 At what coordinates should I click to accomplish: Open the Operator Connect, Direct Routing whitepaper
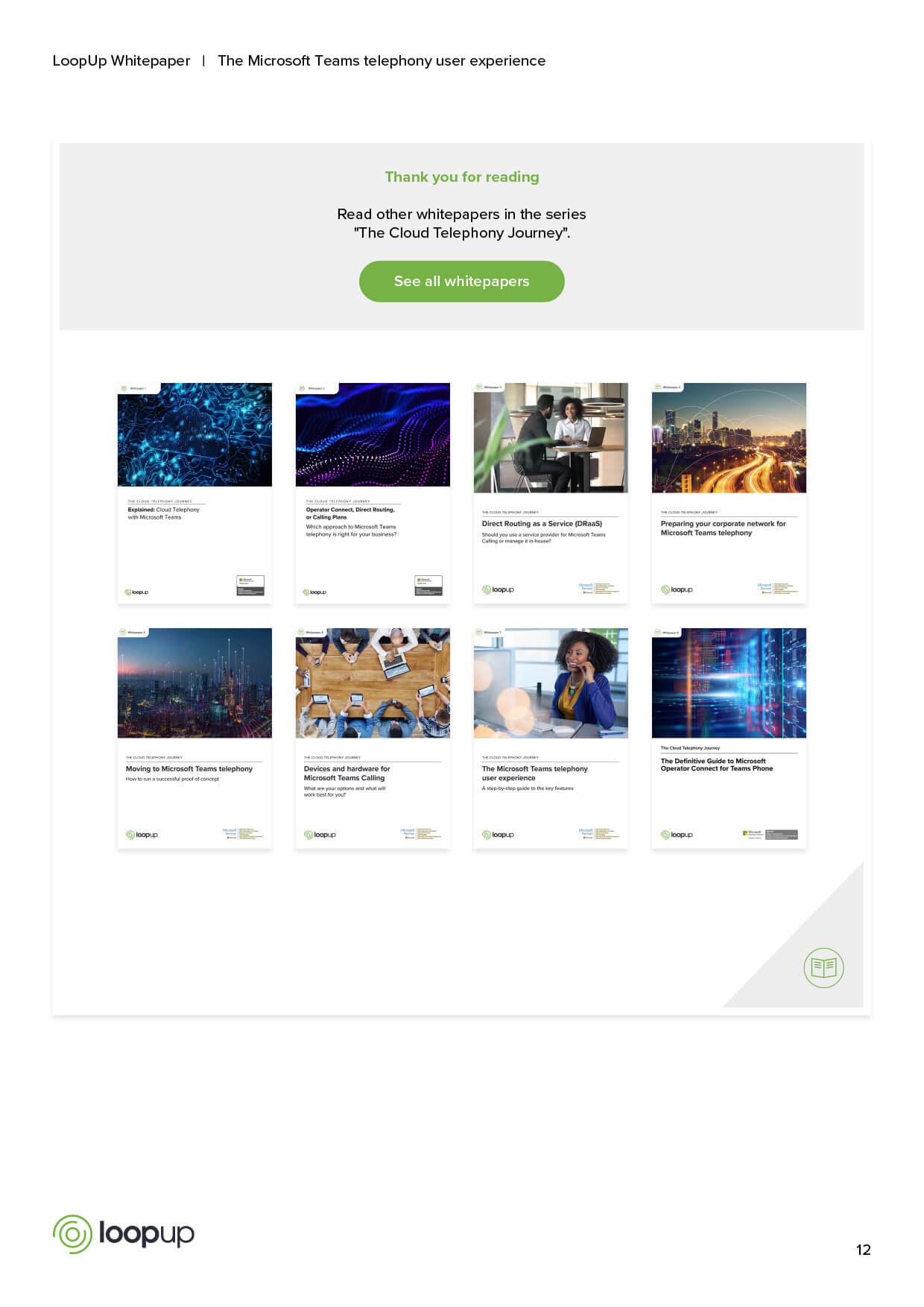373,492
